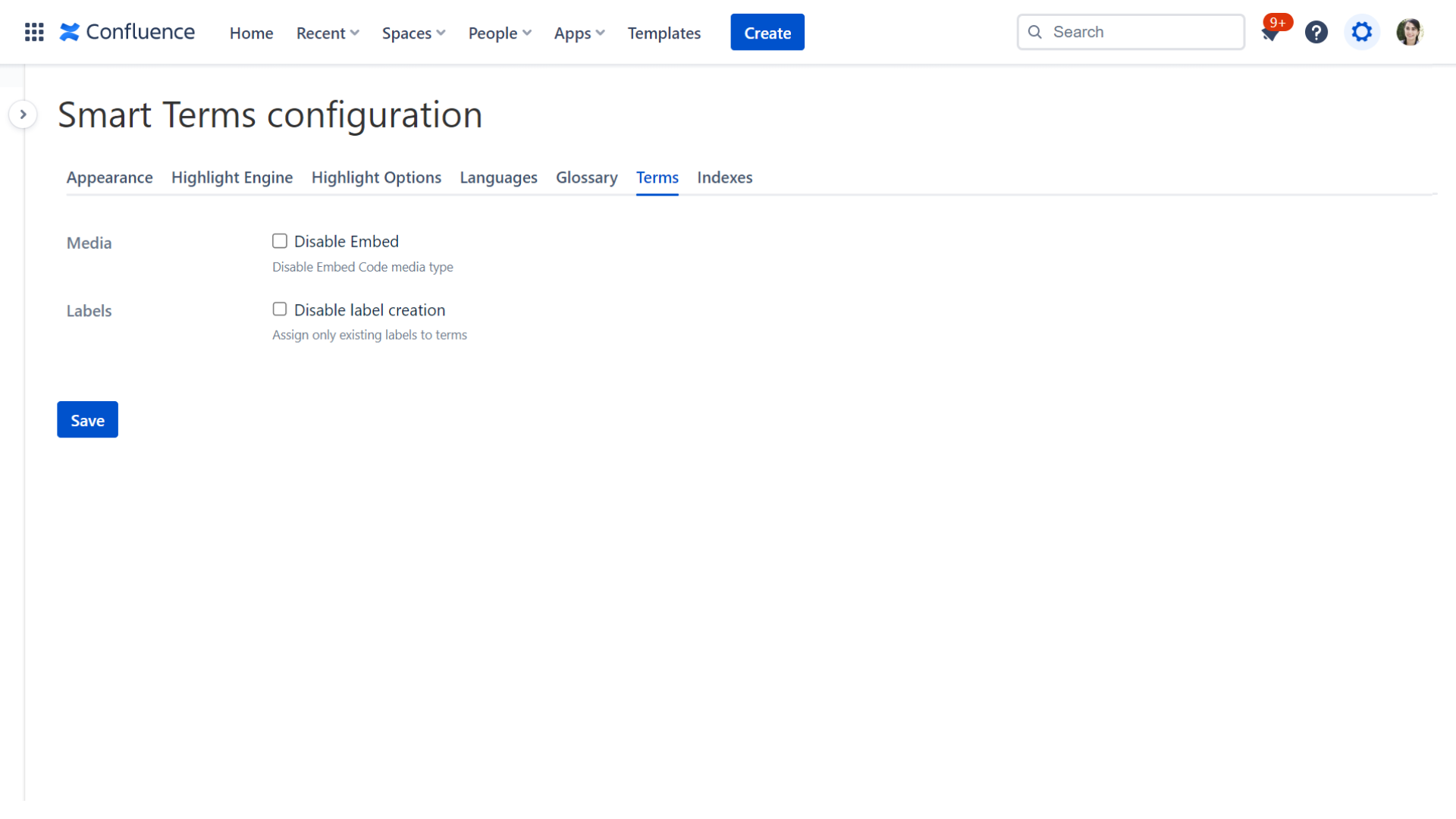The height and width of the screenshot is (819, 1456).
Task: Open the Help menu
Action: tap(1316, 32)
